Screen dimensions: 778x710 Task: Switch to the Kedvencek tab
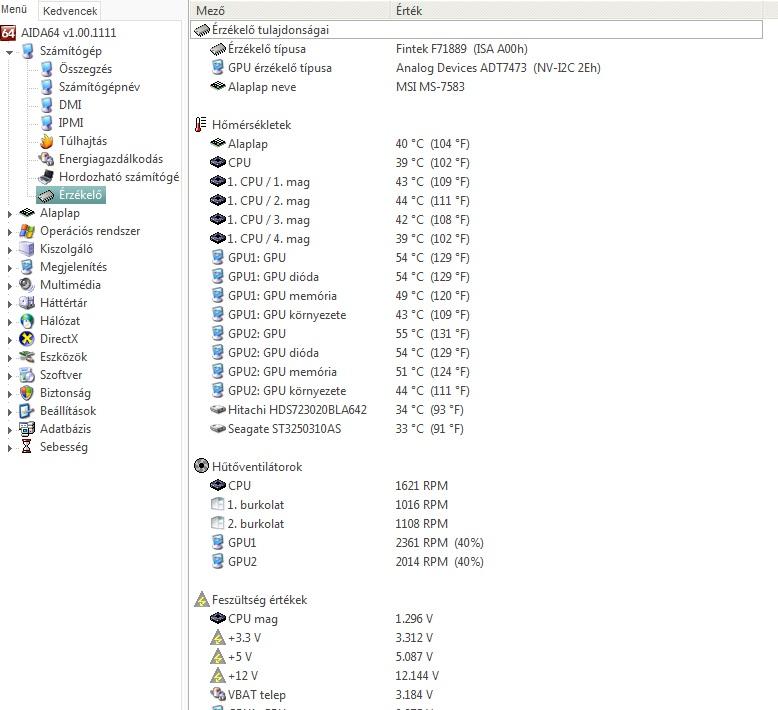69,10
